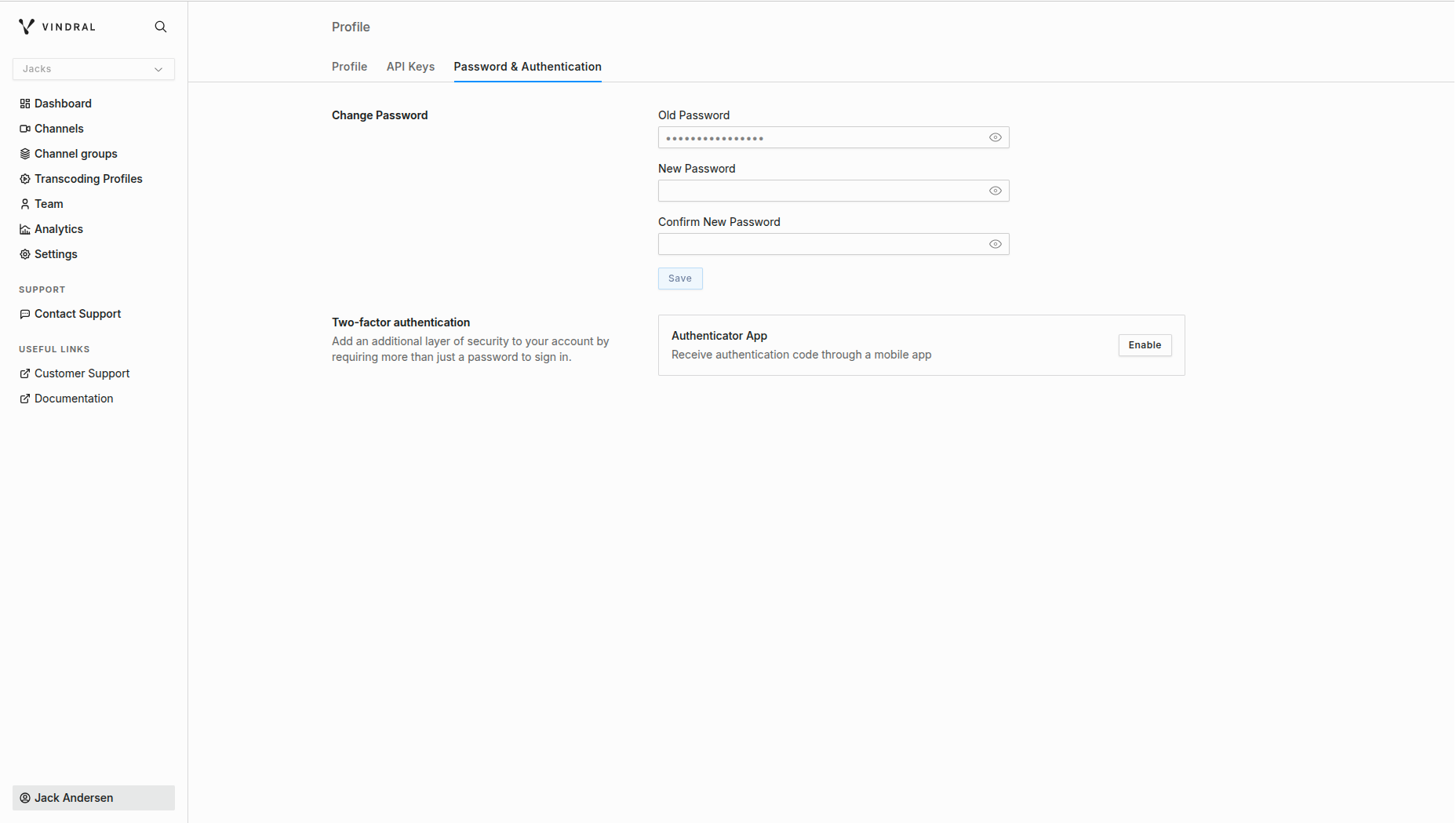This screenshot has height=823, width=1456.
Task: Click the search magnifier icon in sidebar
Action: coord(161,27)
